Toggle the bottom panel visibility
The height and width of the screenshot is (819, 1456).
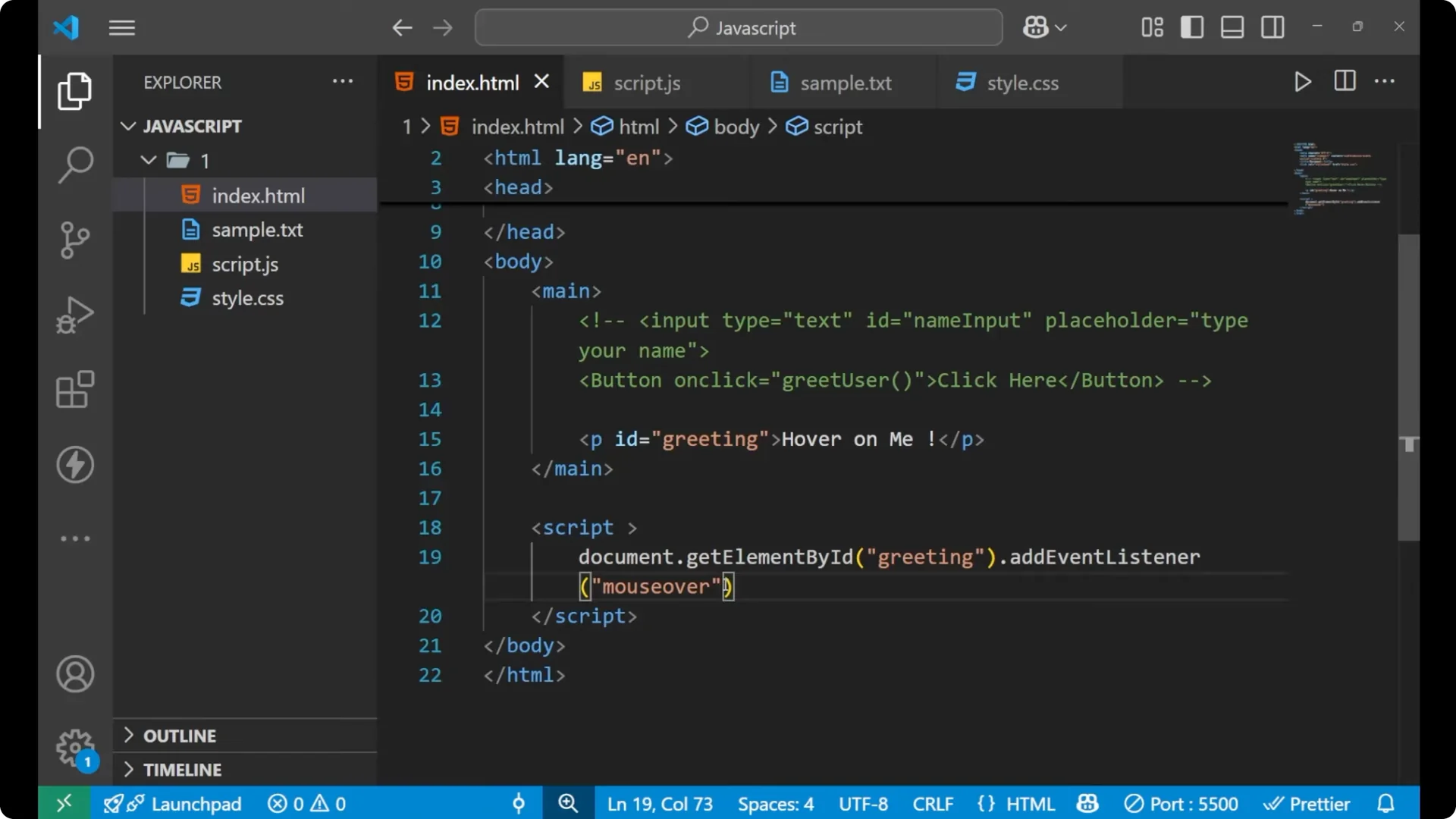[1232, 27]
